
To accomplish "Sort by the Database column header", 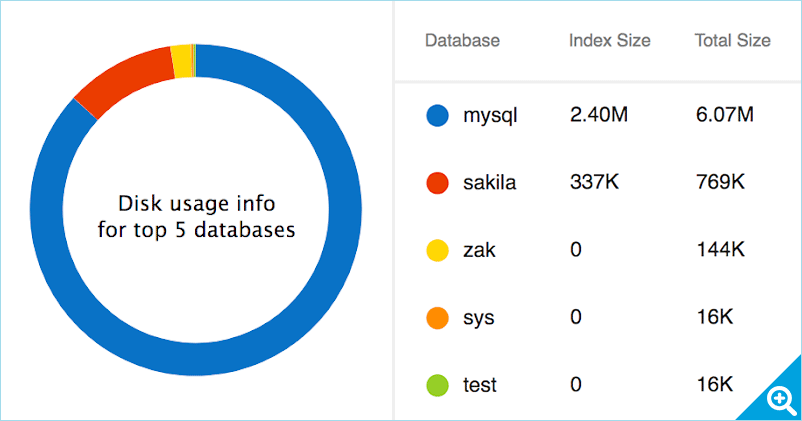I will [x=462, y=41].
